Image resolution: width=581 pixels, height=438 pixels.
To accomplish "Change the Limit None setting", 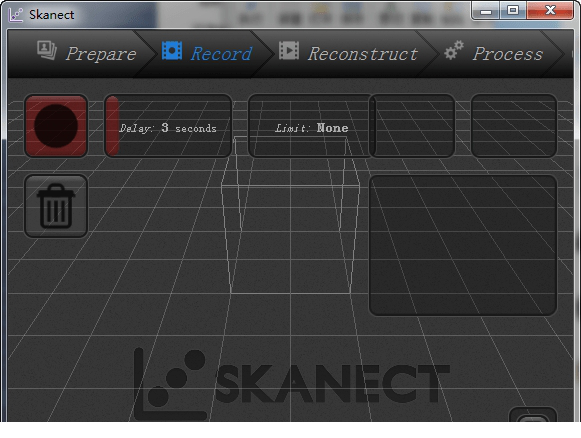I will pyautogui.click(x=311, y=126).
